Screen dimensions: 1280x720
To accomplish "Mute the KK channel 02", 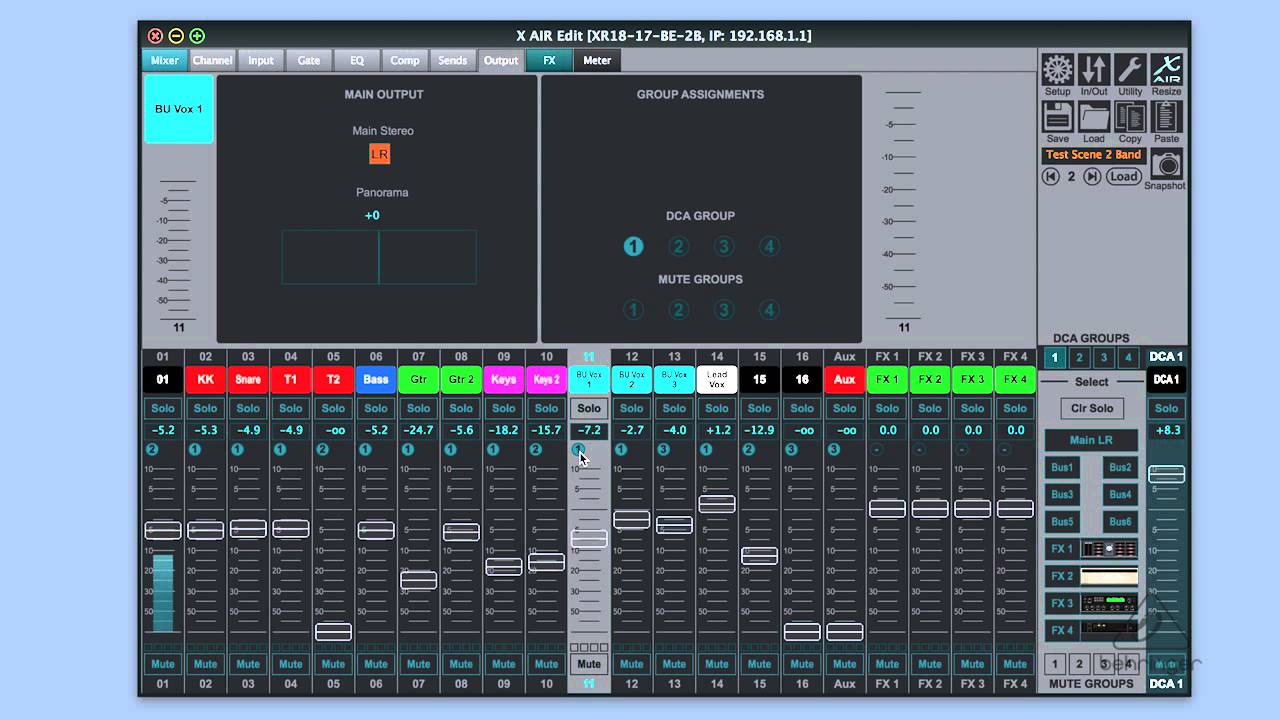I will [x=205, y=664].
